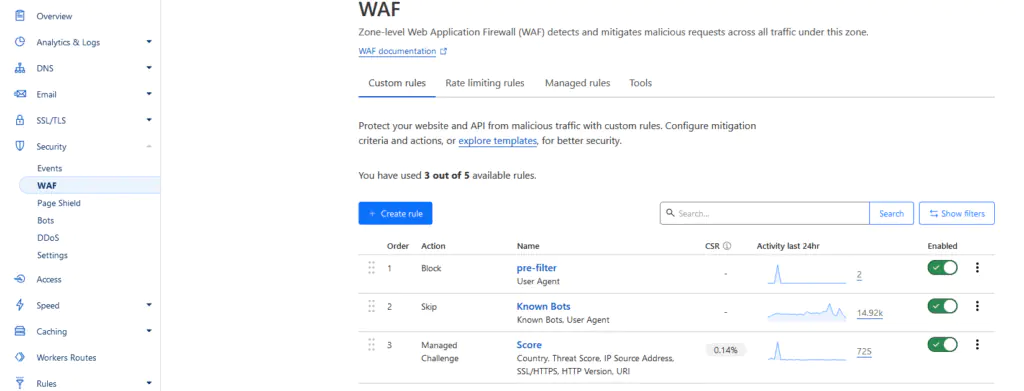Click the Managed Challenge action text
Image resolution: width=1024 pixels, height=391 pixels.
440,352
